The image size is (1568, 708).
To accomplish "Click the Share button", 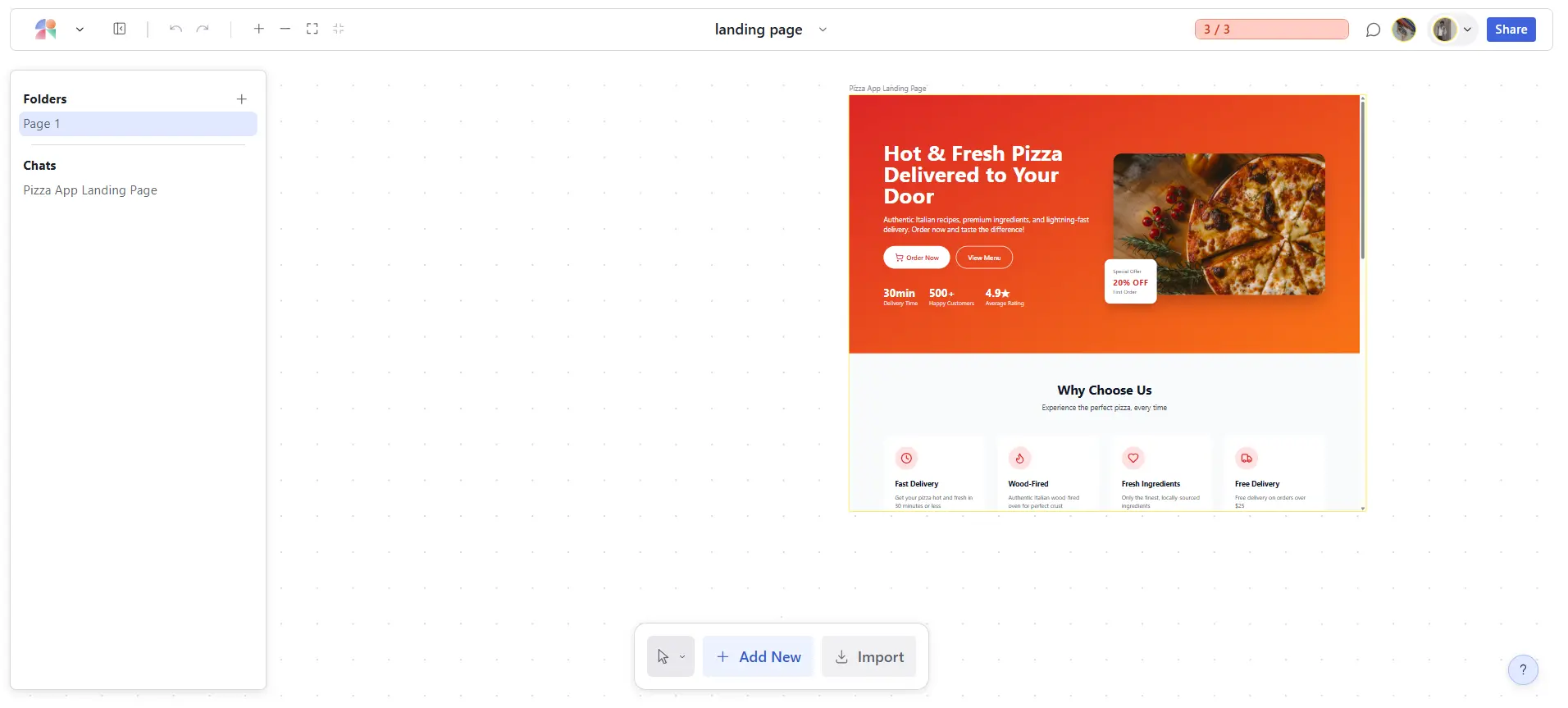I will pos(1511,30).
